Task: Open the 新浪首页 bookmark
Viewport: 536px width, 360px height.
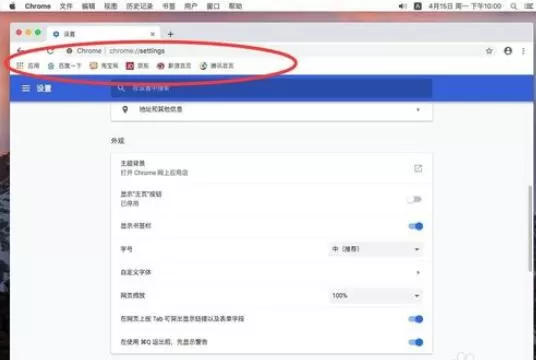Action: click(x=174, y=66)
